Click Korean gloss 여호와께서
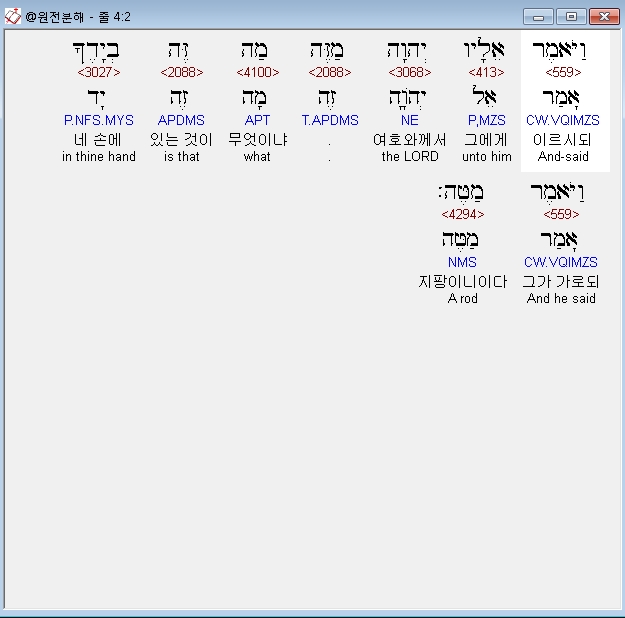The width and height of the screenshot is (625, 618). point(410,140)
